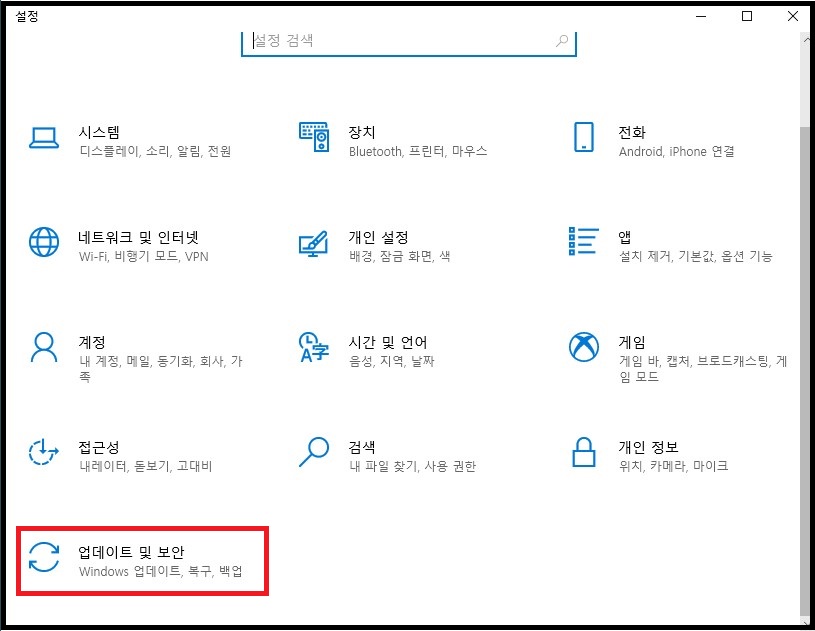815x631 pixels.
Task: Click the 시간 및 언어 title text
Action: coord(388,342)
